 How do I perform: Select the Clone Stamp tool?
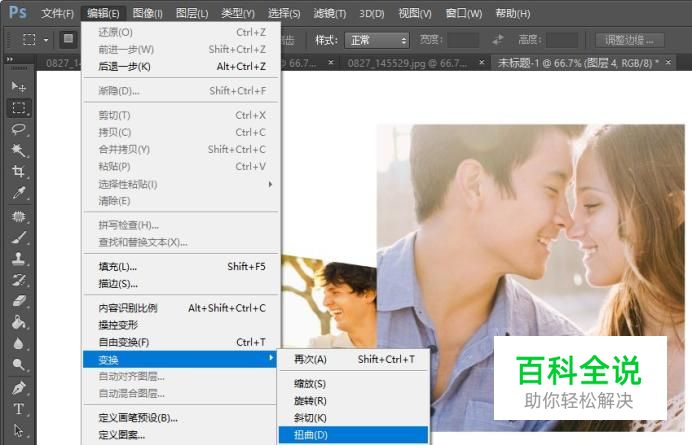19,259
